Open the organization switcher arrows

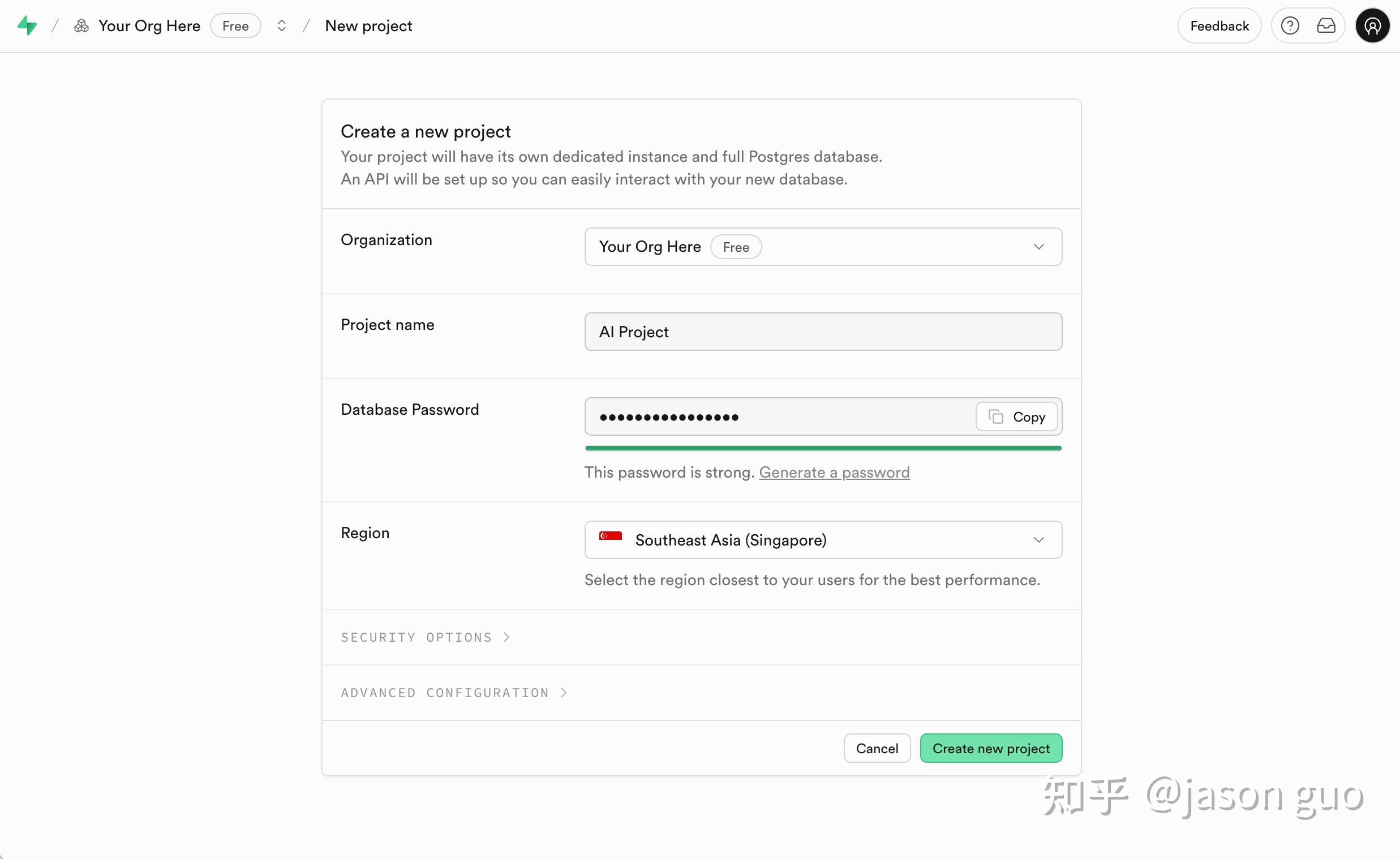coord(281,25)
